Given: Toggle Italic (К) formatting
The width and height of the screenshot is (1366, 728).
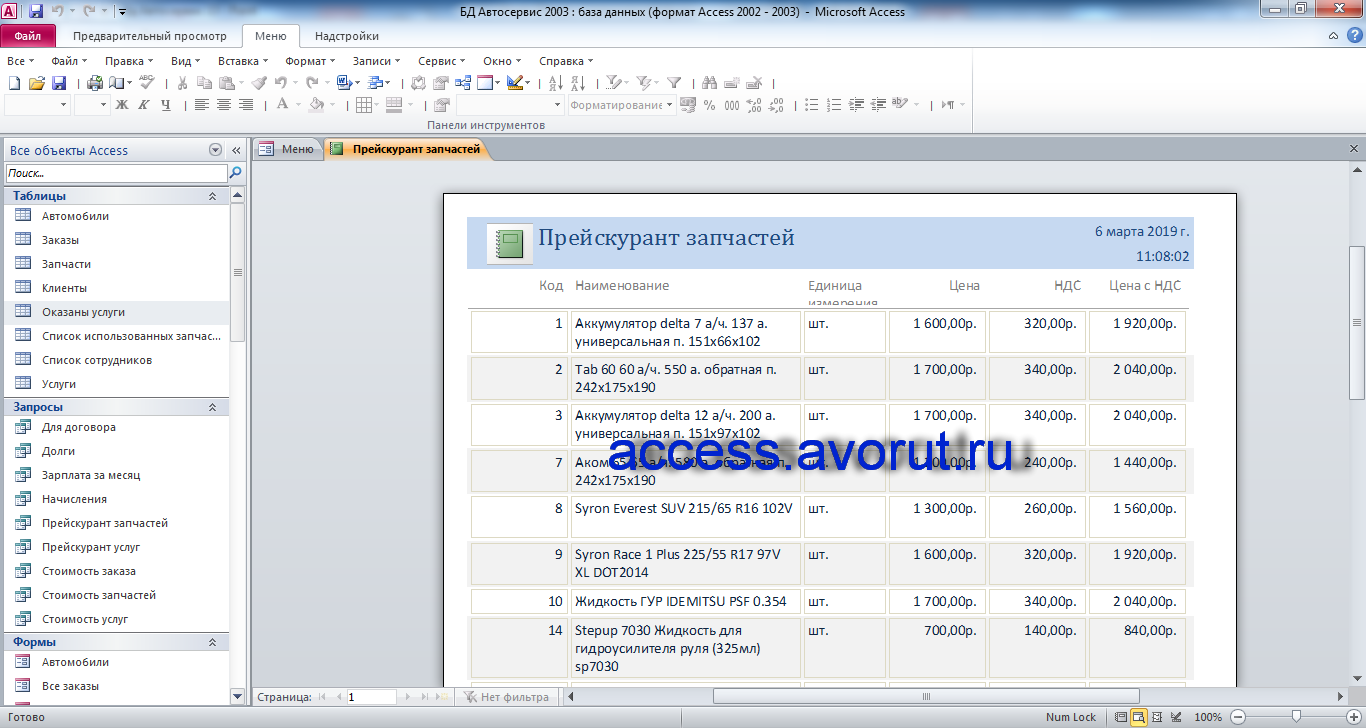Looking at the screenshot, I should (144, 104).
